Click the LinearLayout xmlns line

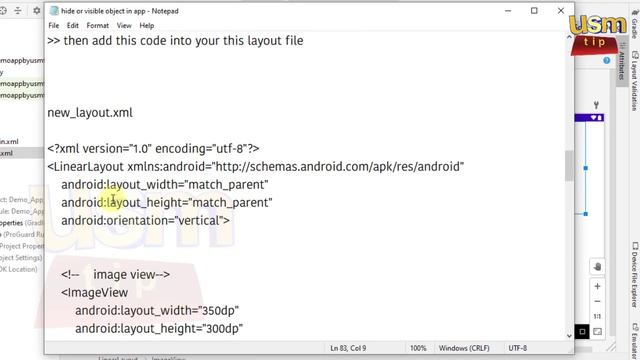[x=256, y=167]
